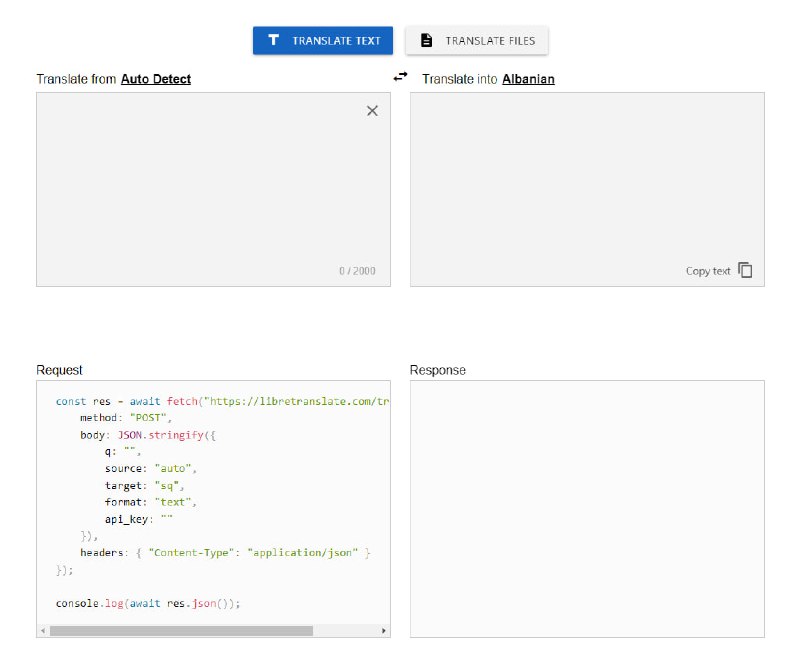800x660 pixels.
Task: Click document icon on Translate Files button
Action: (427, 41)
